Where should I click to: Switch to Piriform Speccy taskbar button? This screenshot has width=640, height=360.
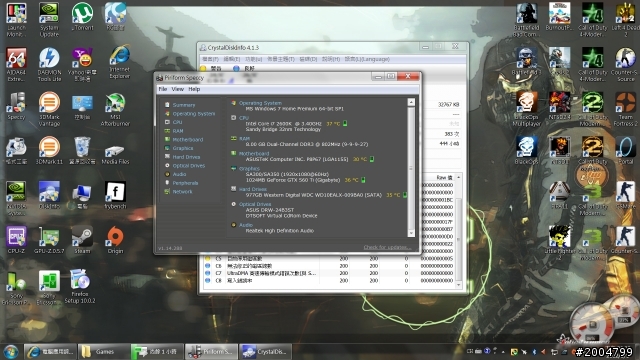[x=210, y=351]
